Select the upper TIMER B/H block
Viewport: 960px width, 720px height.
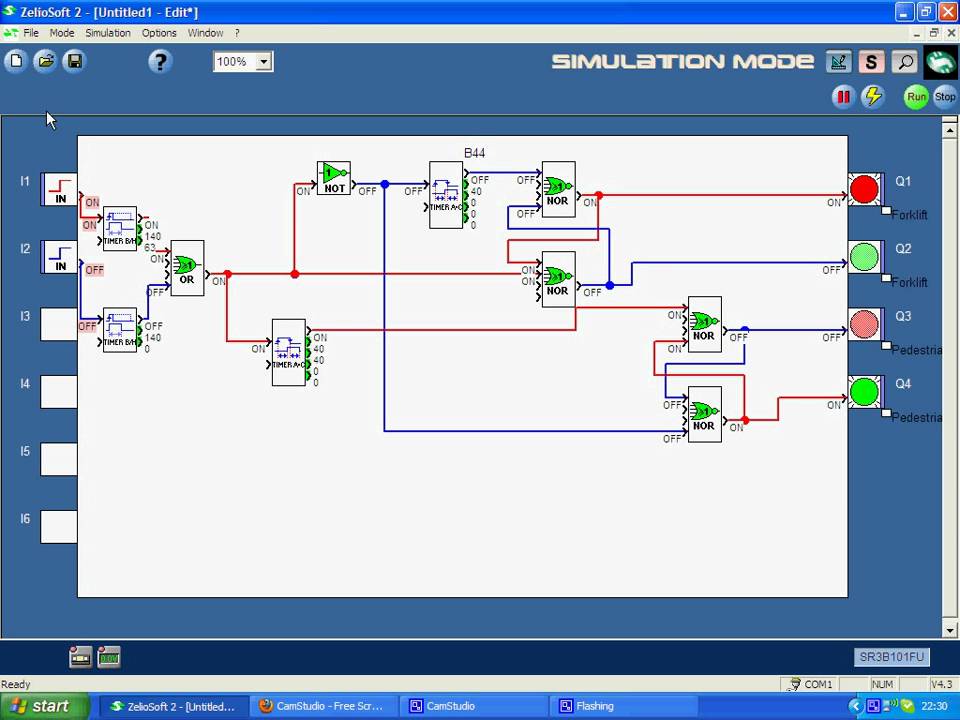coord(120,228)
